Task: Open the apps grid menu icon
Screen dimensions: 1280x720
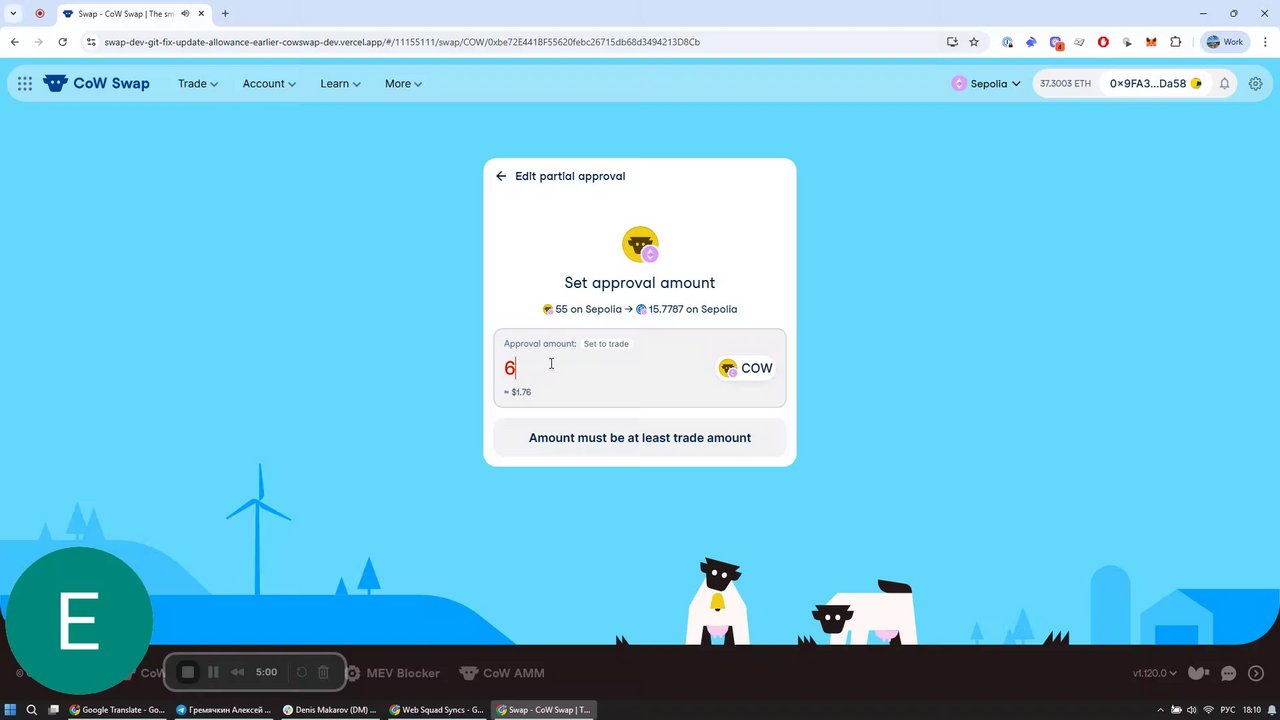Action: 25,84
